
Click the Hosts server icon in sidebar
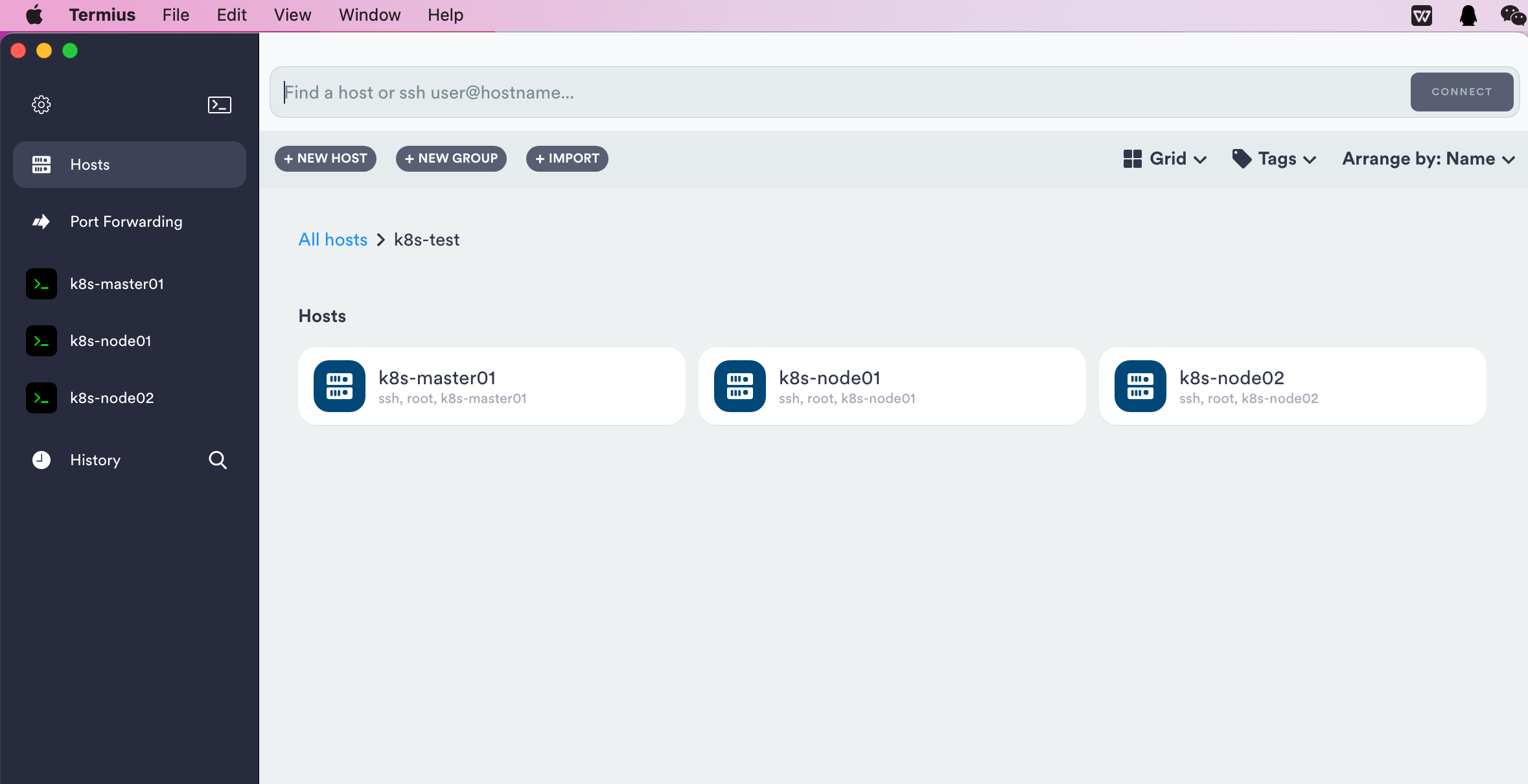pyautogui.click(x=41, y=165)
